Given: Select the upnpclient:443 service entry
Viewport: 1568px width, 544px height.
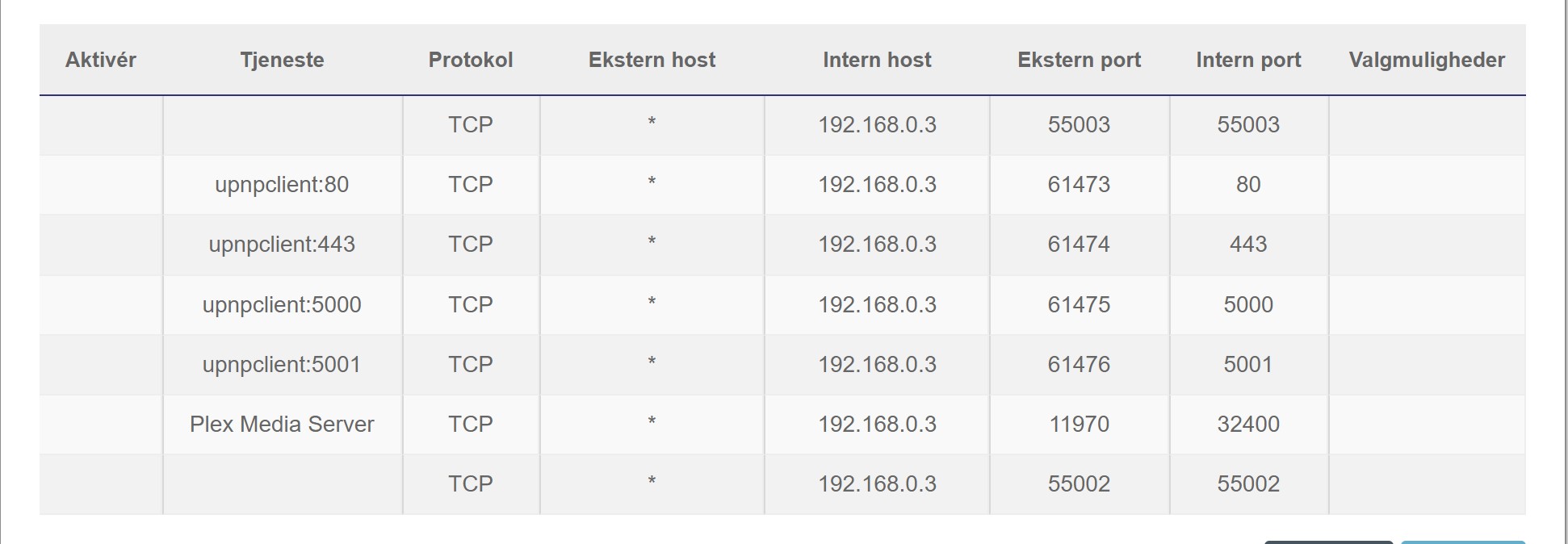Looking at the screenshot, I should (x=282, y=245).
